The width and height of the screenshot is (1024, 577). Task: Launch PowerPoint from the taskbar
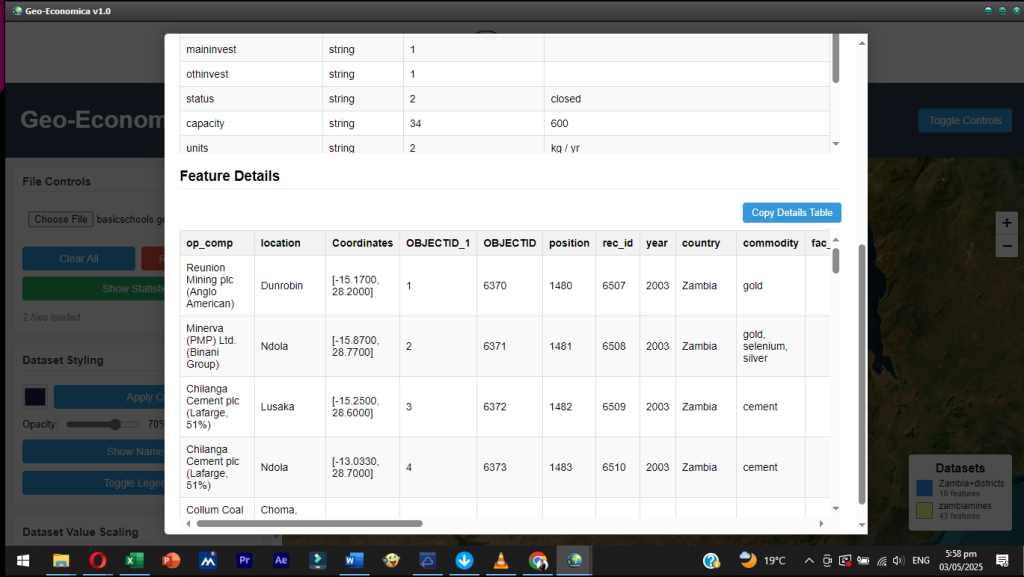point(169,561)
